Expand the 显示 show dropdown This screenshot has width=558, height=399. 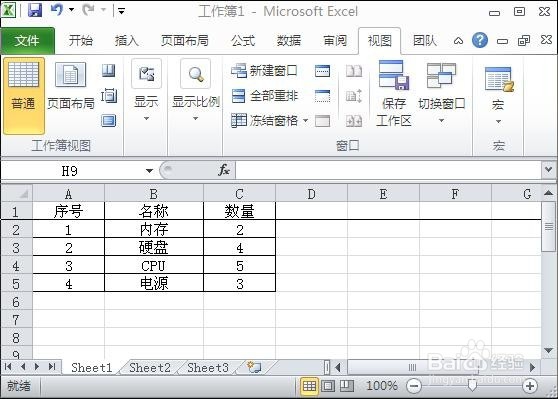146,91
